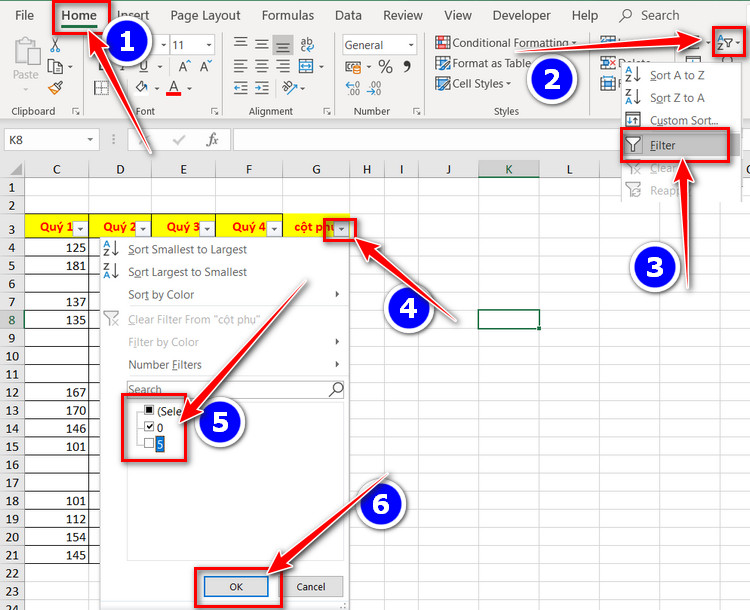Click Merge & Center icon
The width and height of the screenshot is (750, 610).
306,66
